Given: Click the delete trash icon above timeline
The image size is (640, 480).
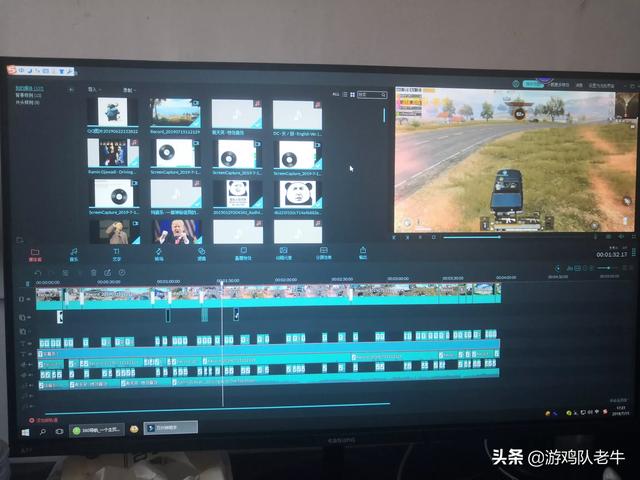Looking at the screenshot, I should [94, 272].
